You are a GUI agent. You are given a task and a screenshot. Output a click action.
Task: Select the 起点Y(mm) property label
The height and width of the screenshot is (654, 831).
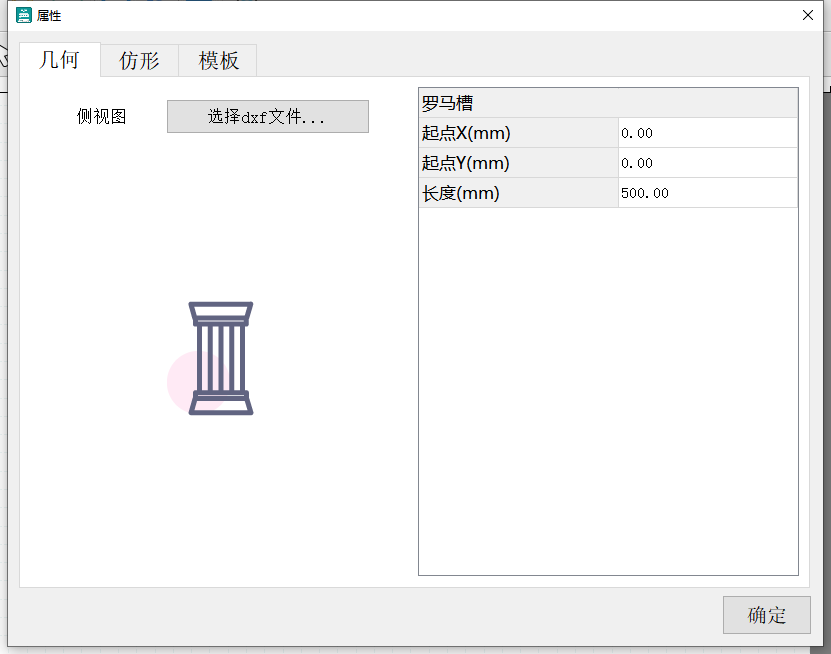pos(518,163)
